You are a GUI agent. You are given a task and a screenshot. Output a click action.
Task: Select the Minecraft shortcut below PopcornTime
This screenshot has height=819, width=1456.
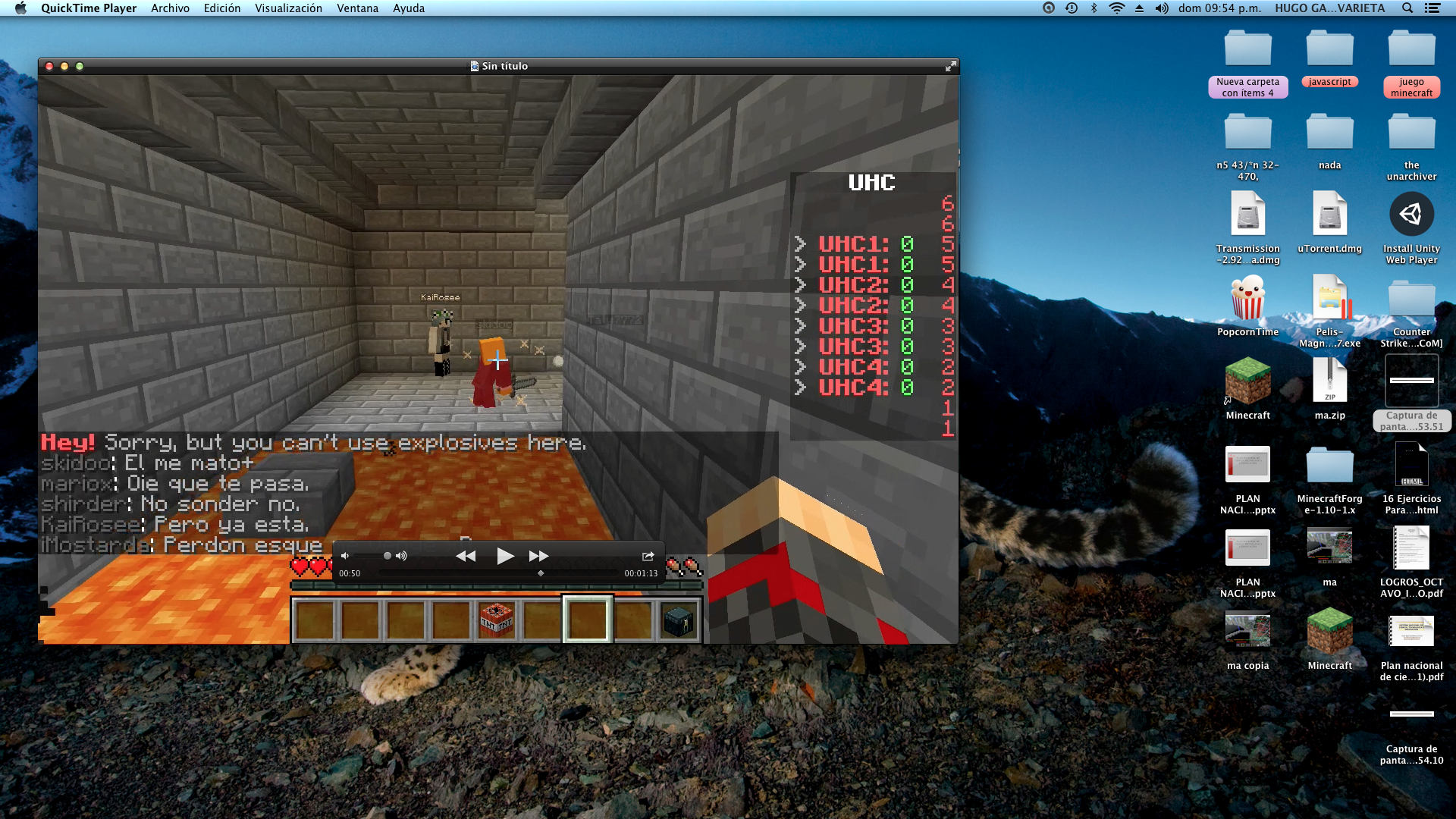[x=1247, y=388]
